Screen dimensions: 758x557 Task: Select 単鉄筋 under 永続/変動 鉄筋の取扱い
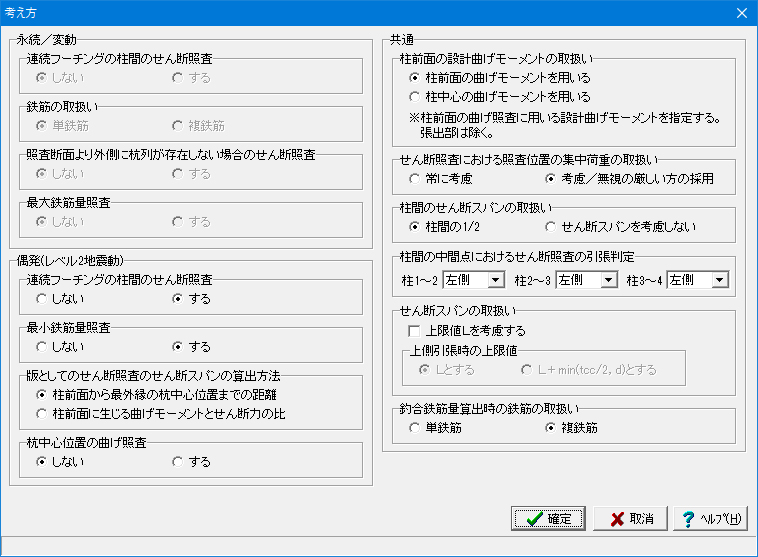[63, 126]
